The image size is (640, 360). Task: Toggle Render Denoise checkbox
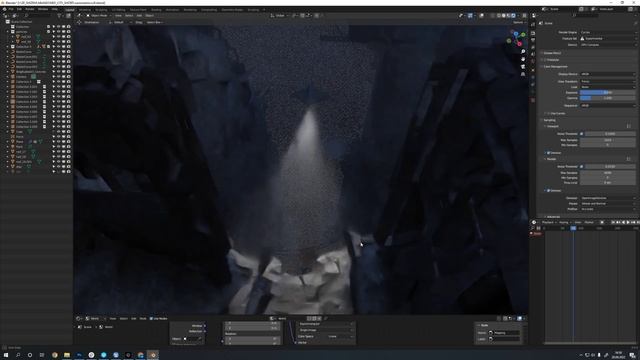tap(549, 191)
